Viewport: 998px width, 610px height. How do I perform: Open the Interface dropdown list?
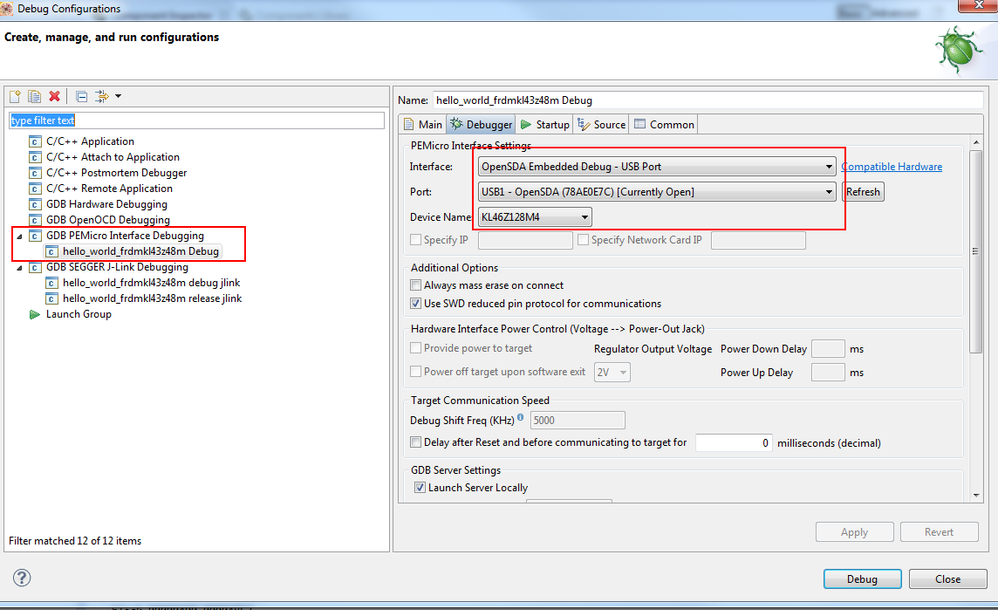[x=657, y=166]
